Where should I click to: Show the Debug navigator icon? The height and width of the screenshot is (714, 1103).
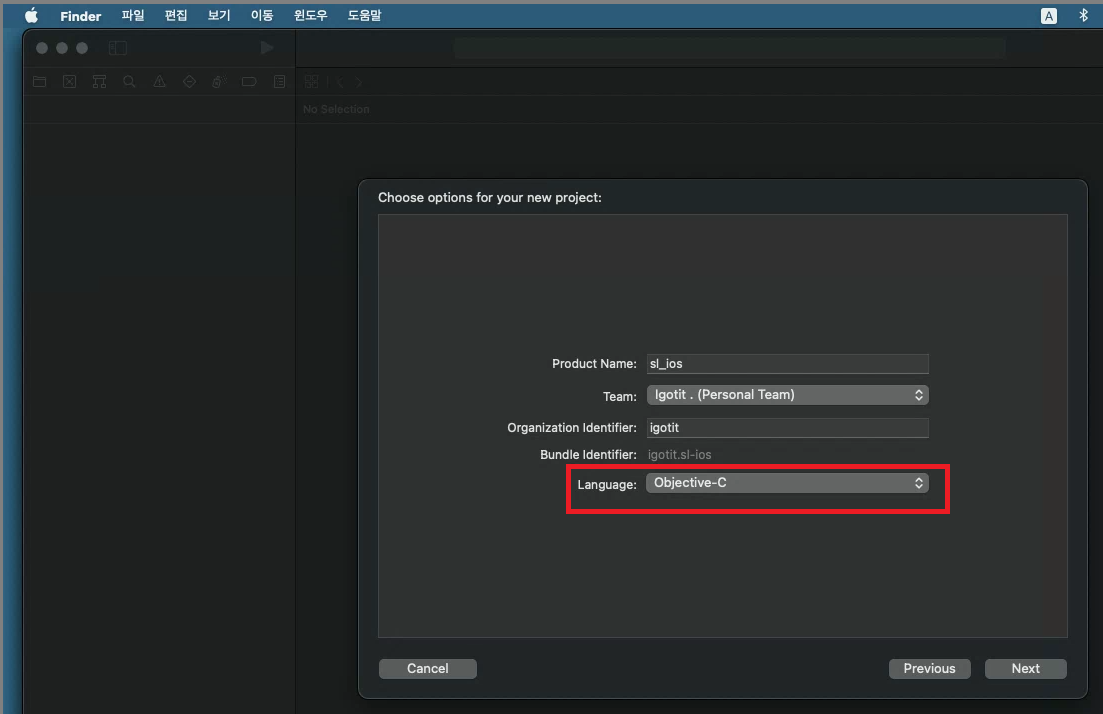(x=219, y=82)
